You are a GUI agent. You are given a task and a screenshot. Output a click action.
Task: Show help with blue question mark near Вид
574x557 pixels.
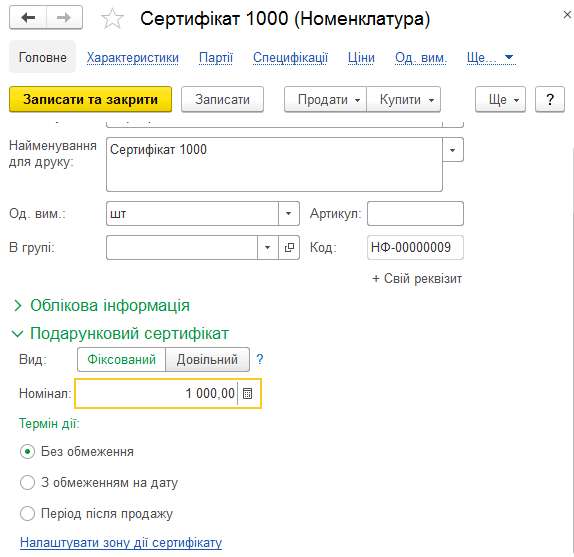[x=260, y=359]
